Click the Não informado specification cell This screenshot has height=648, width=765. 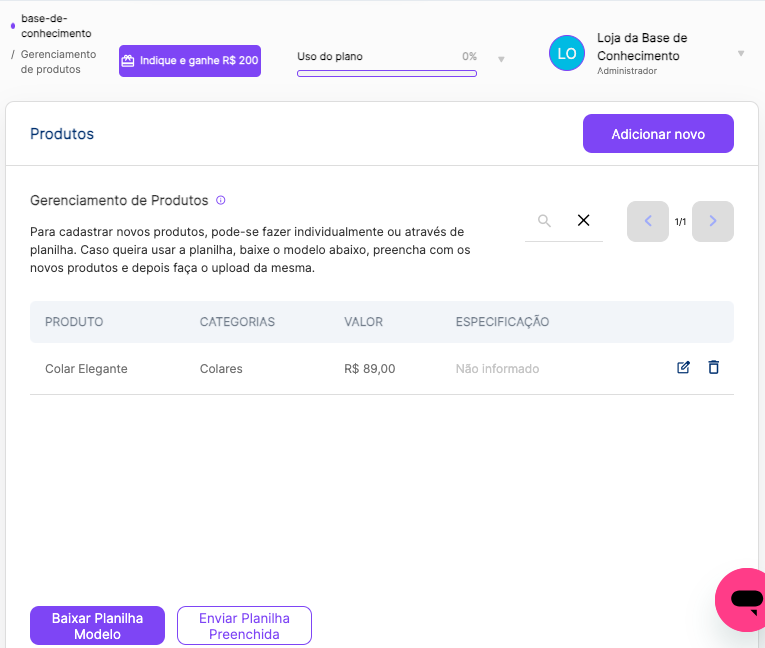[497, 368]
